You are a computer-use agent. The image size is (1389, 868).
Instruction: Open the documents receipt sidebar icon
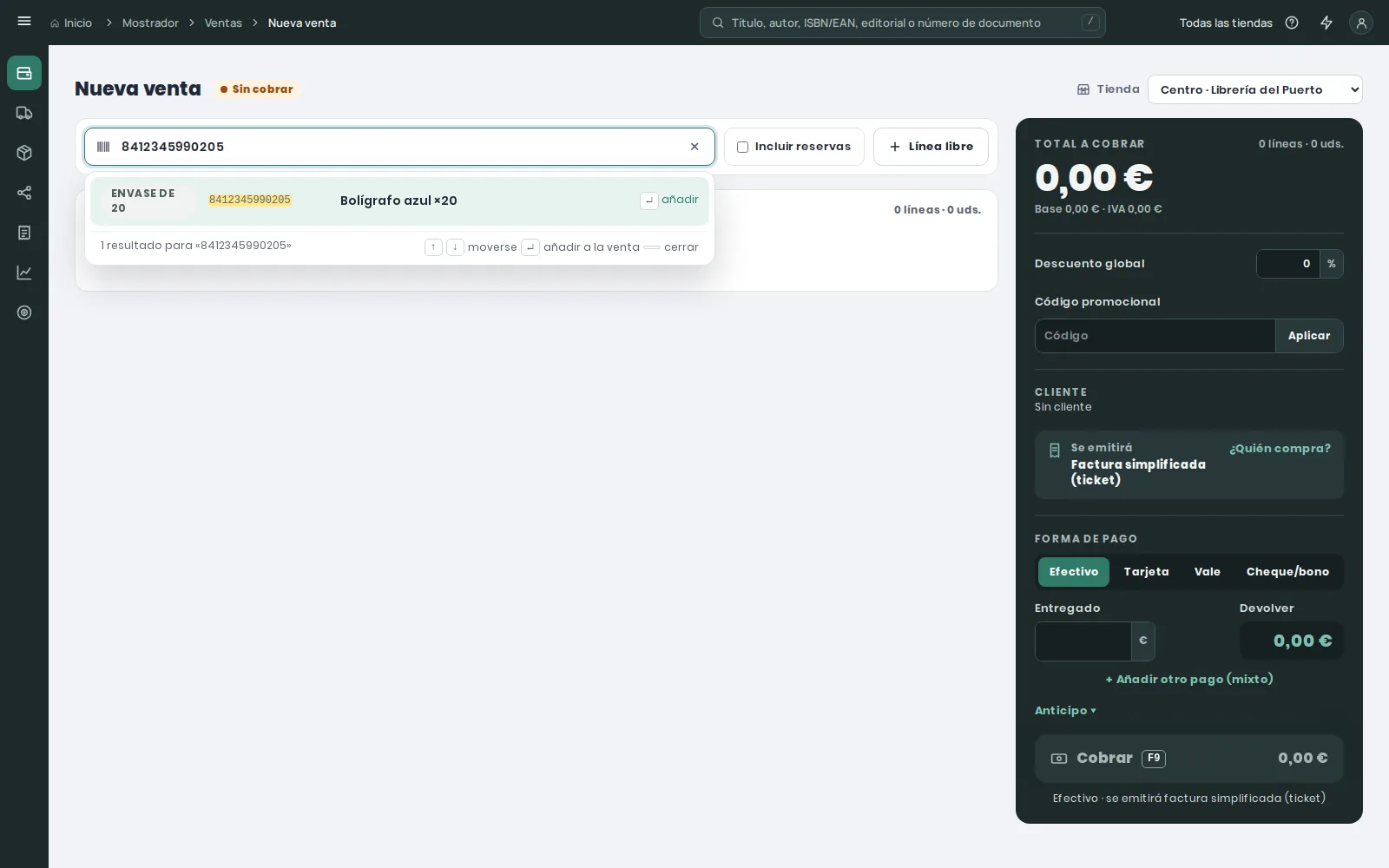pos(24,233)
